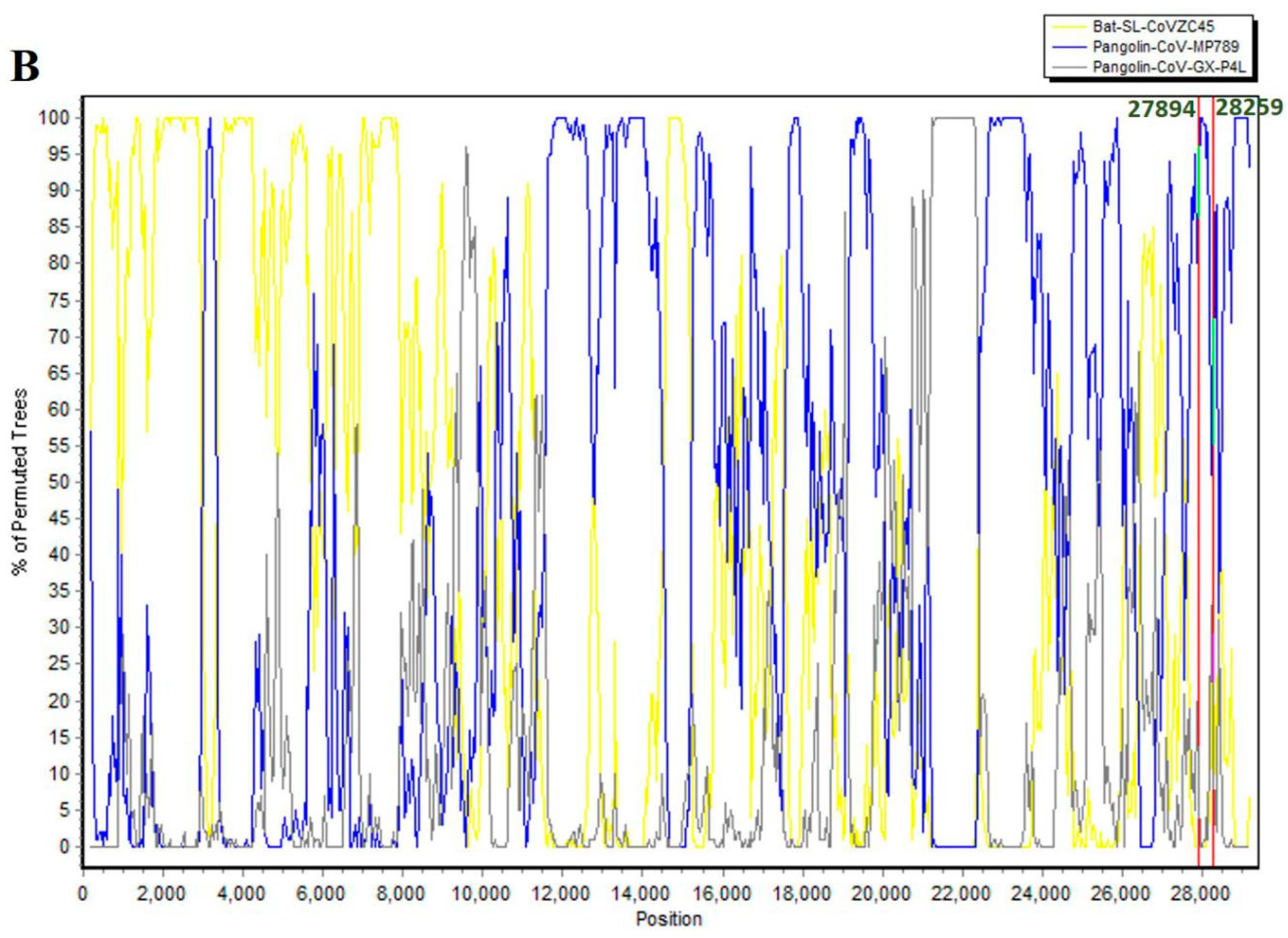Click the 28,000 x-axis tick label
1288x938 pixels.
coord(1201,893)
